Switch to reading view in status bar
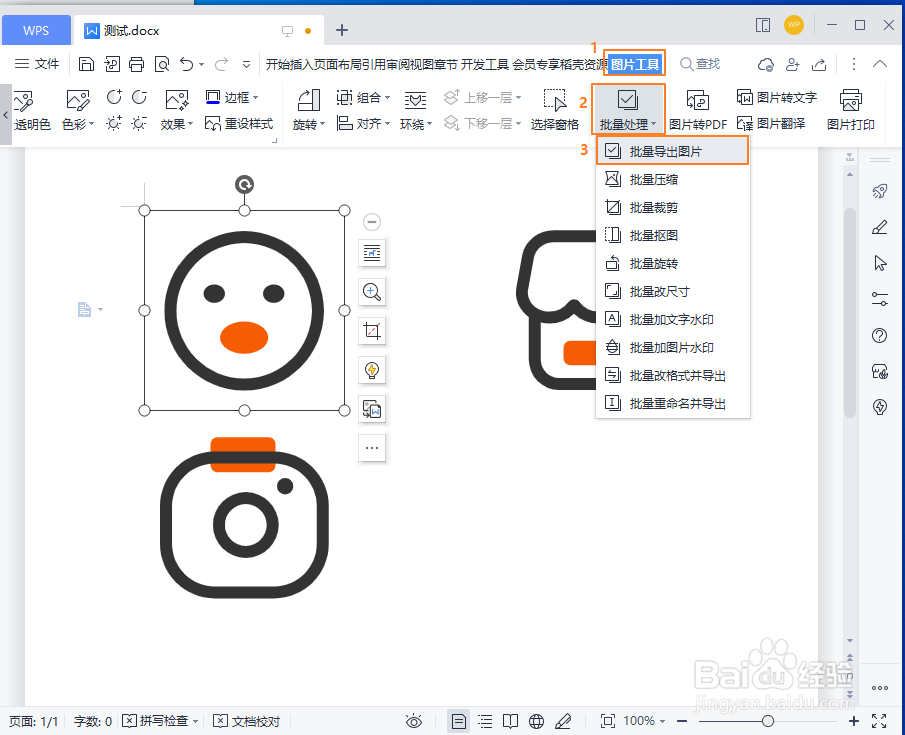Screen dimensions: 905x735 coord(510,721)
